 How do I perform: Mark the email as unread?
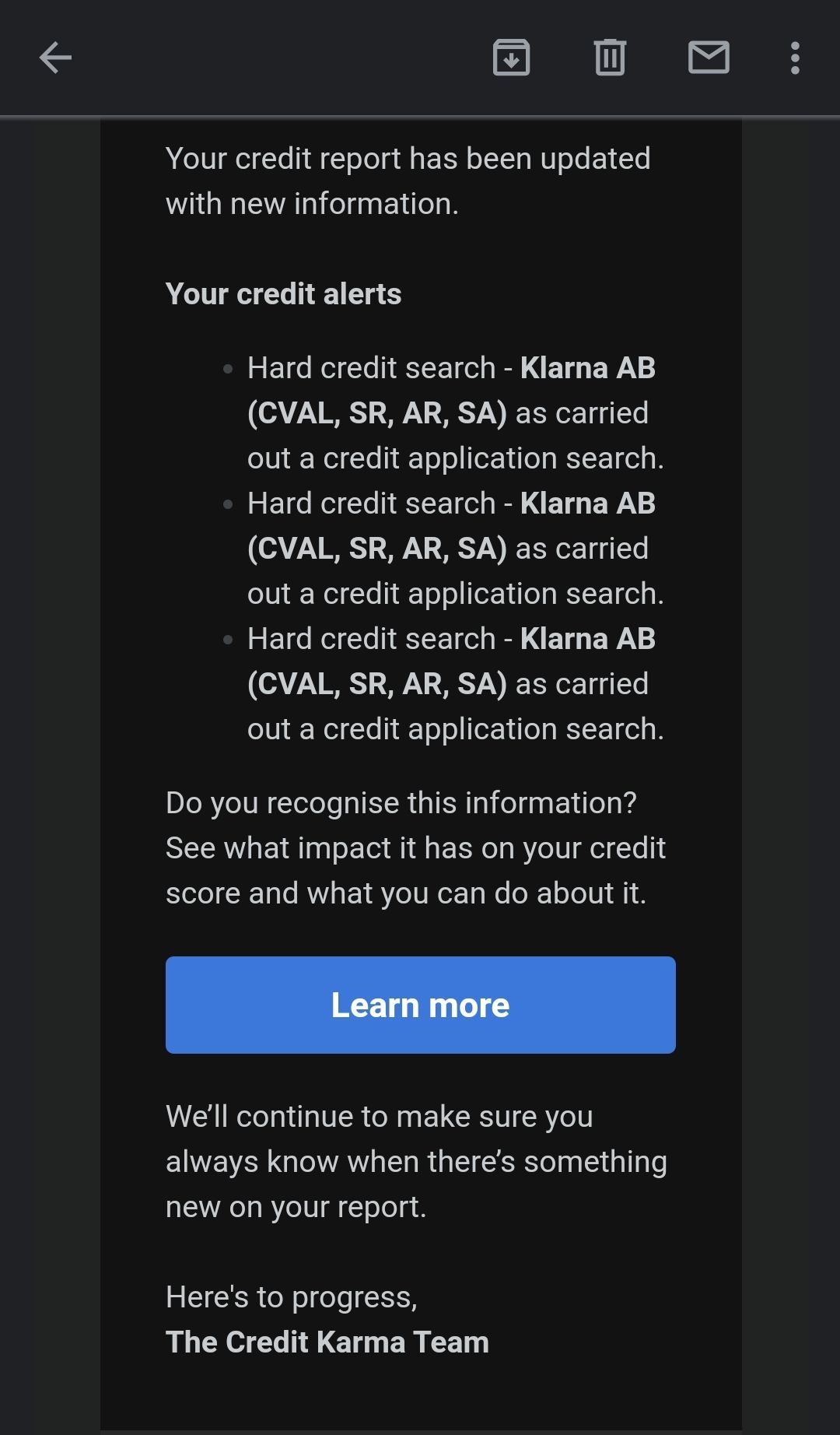709,58
